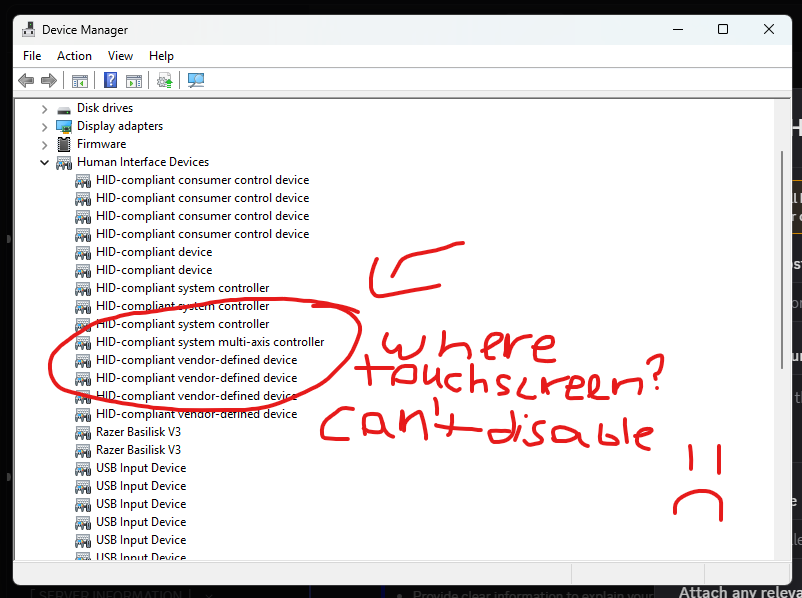Select the first HID-compliant vendor-defined device
The image size is (802, 598).
click(196, 359)
